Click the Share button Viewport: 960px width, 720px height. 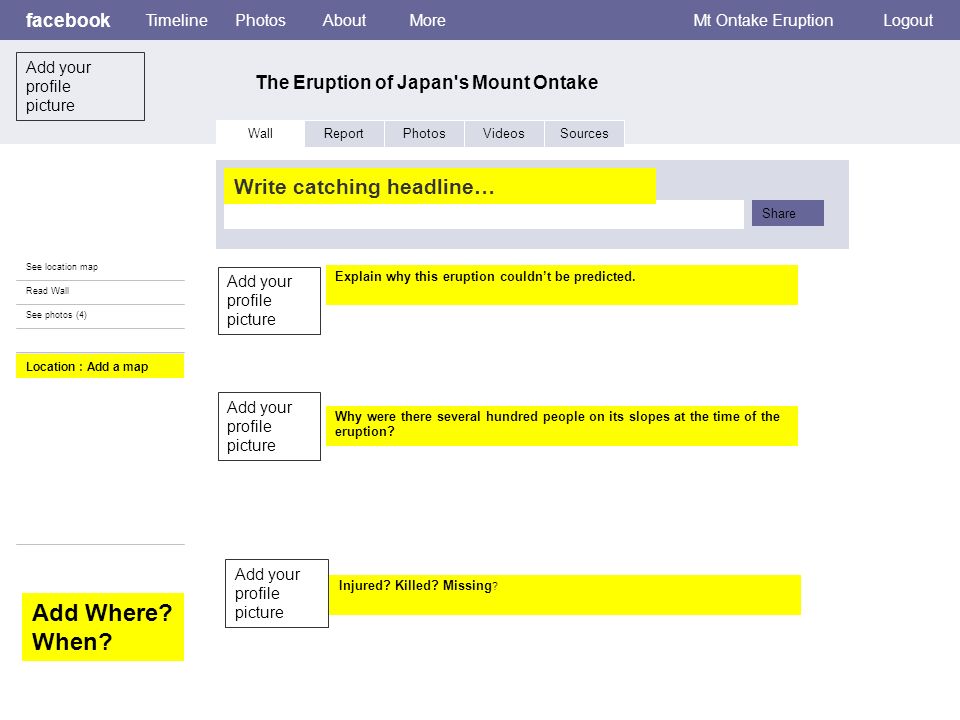click(787, 213)
